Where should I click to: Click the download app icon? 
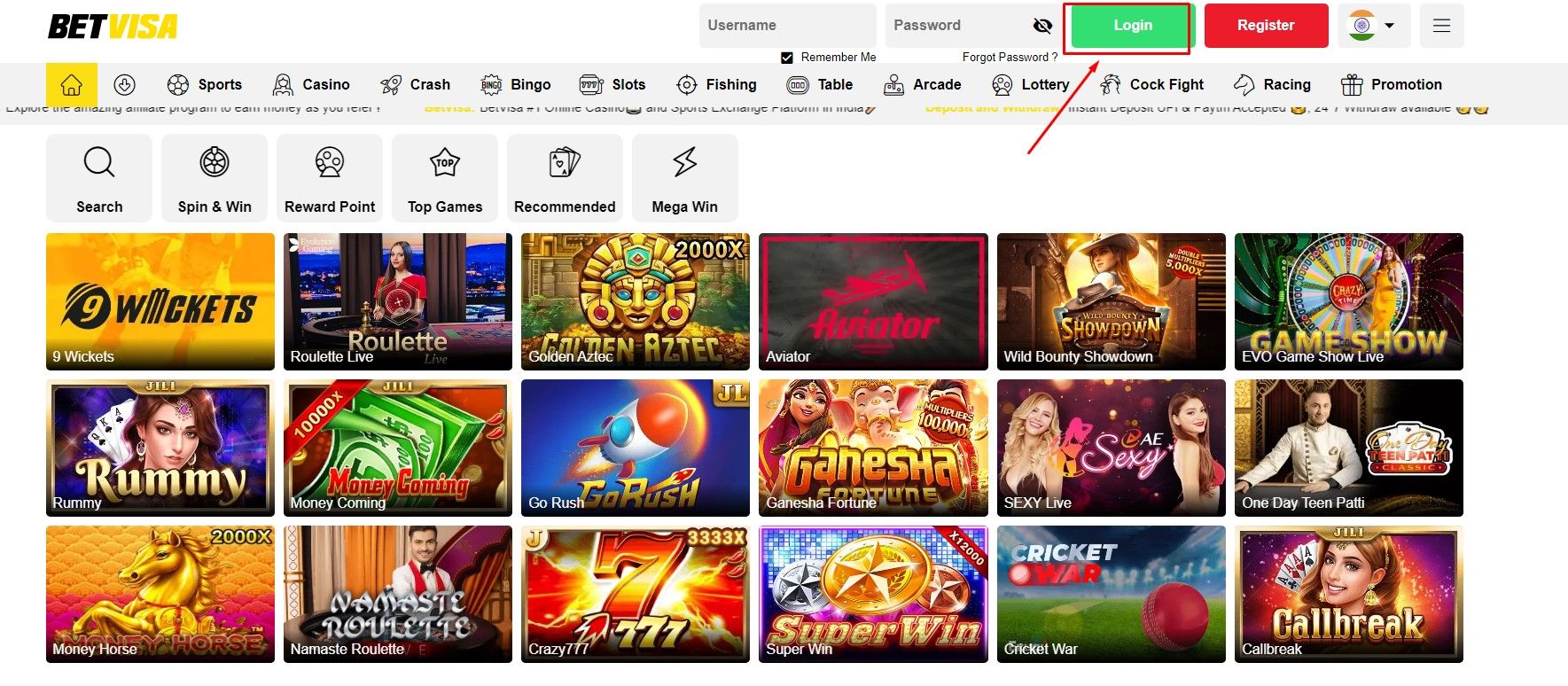[125, 85]
